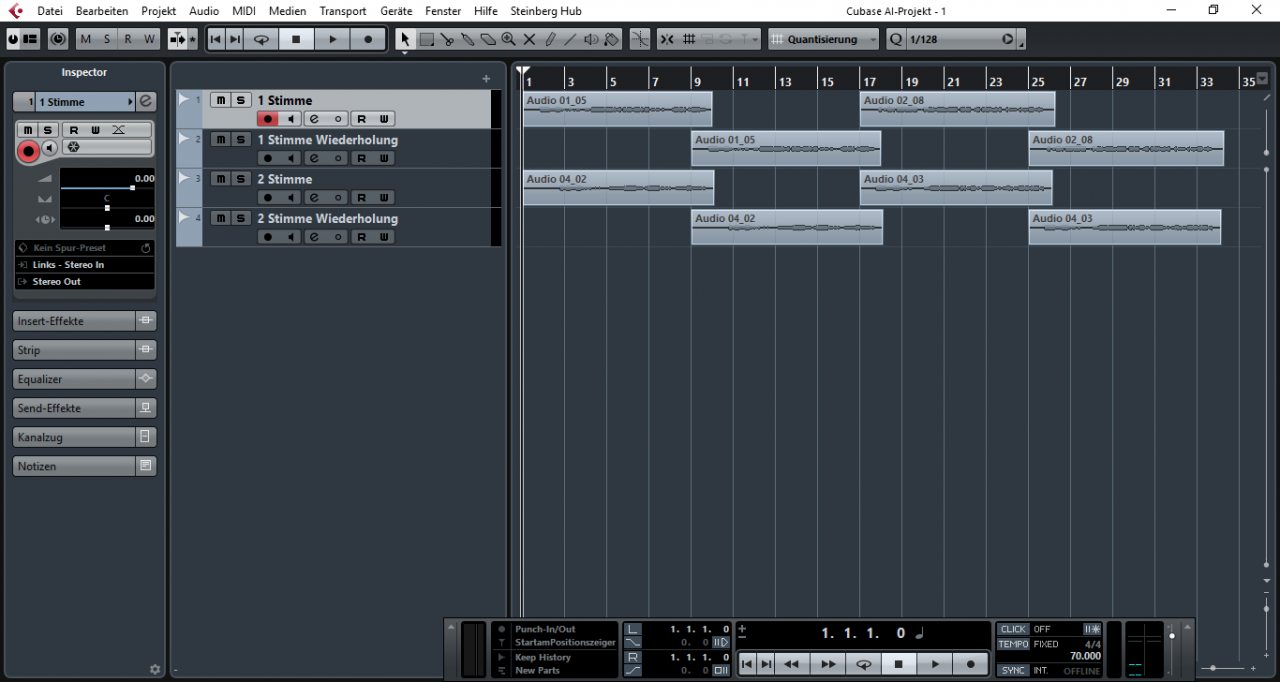
Task: Open the Transport menu
Action: coord(343,11)
